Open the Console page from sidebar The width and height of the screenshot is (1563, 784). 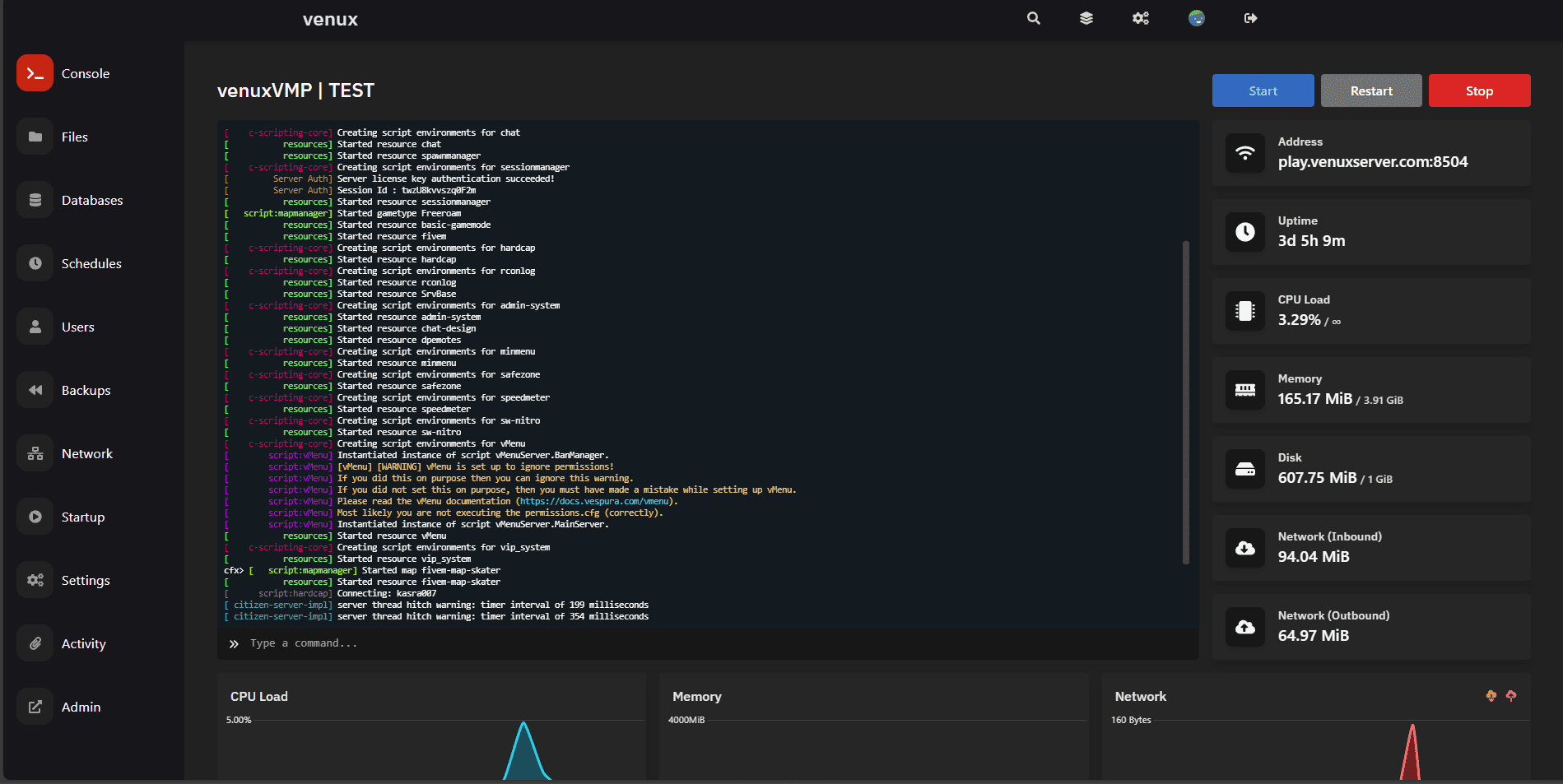35,73
